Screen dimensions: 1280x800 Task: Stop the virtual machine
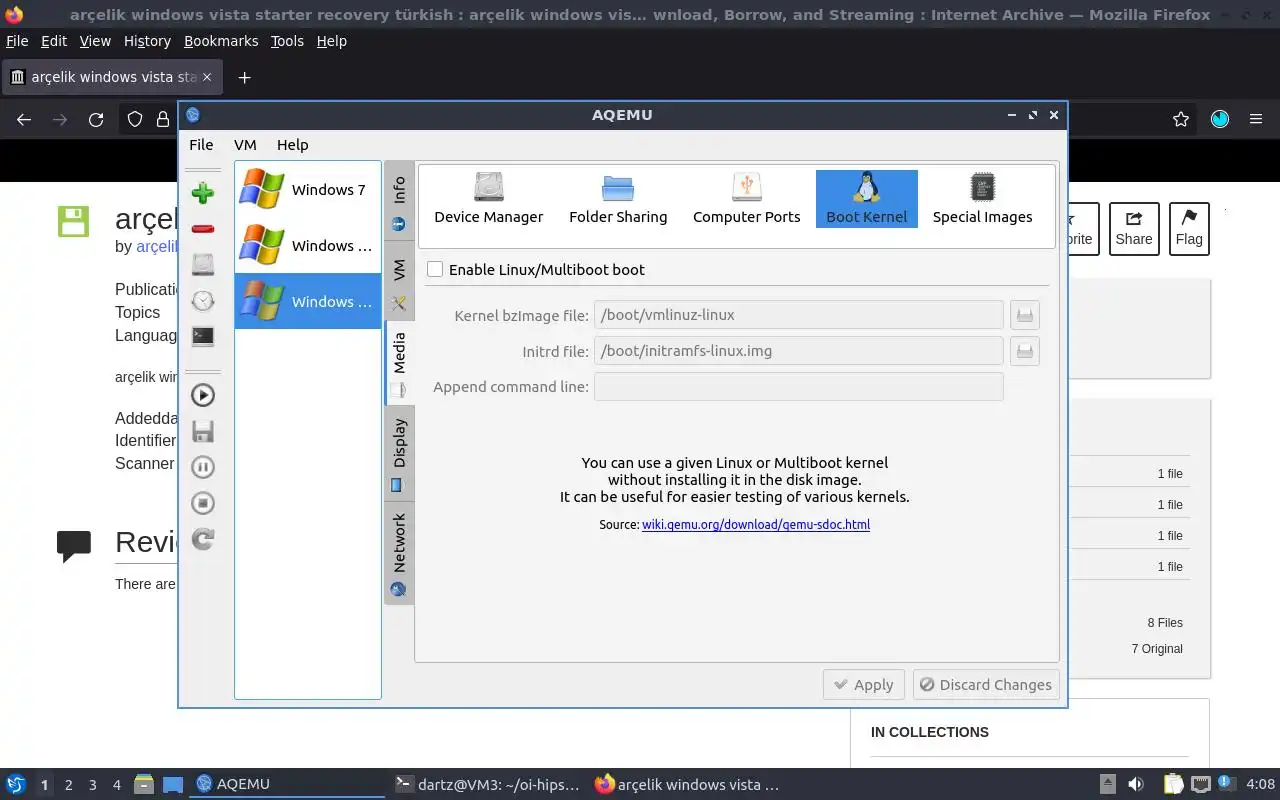(x=203, y=503)
